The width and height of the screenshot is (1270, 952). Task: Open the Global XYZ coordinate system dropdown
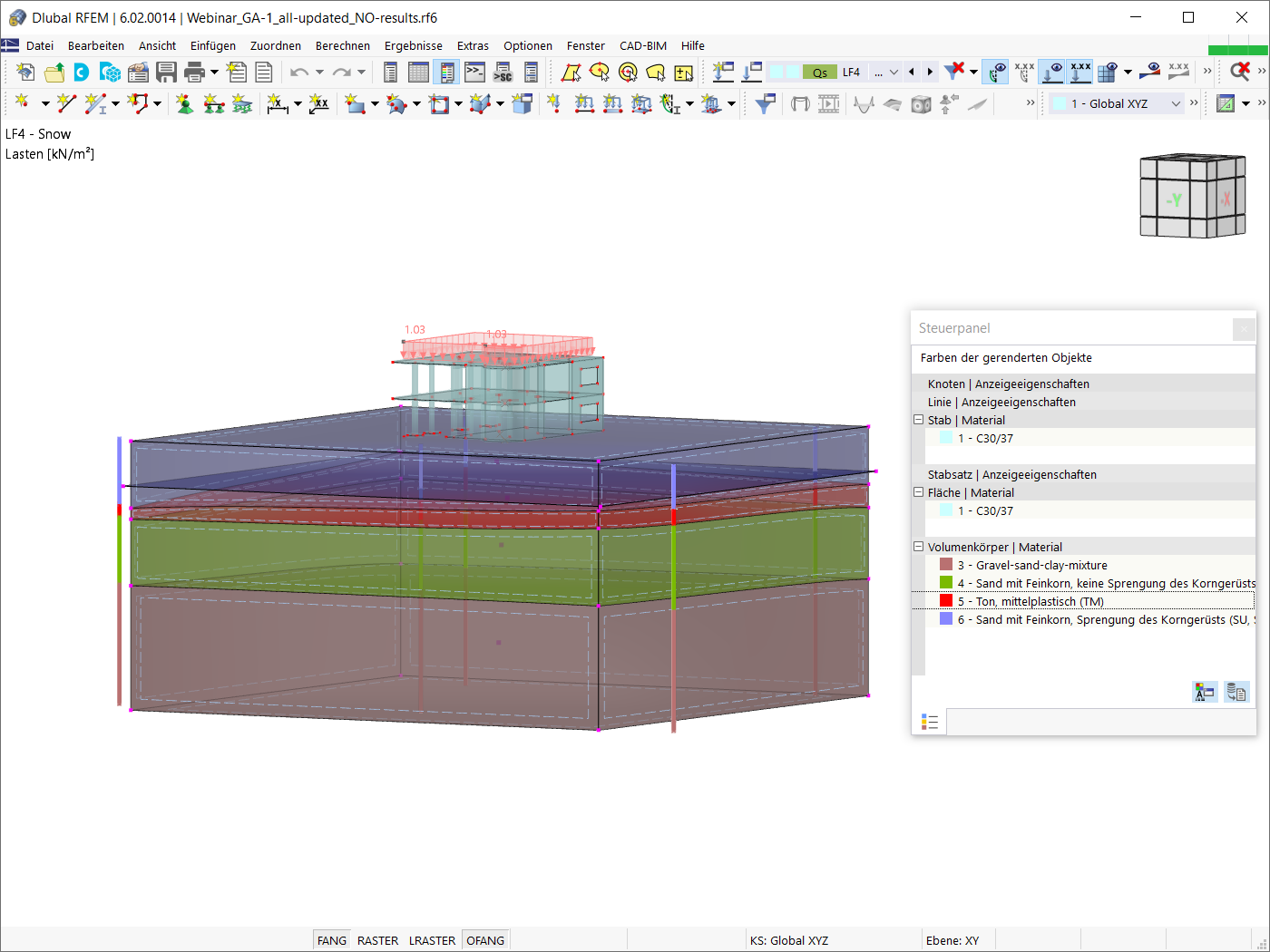[1176, 104]
